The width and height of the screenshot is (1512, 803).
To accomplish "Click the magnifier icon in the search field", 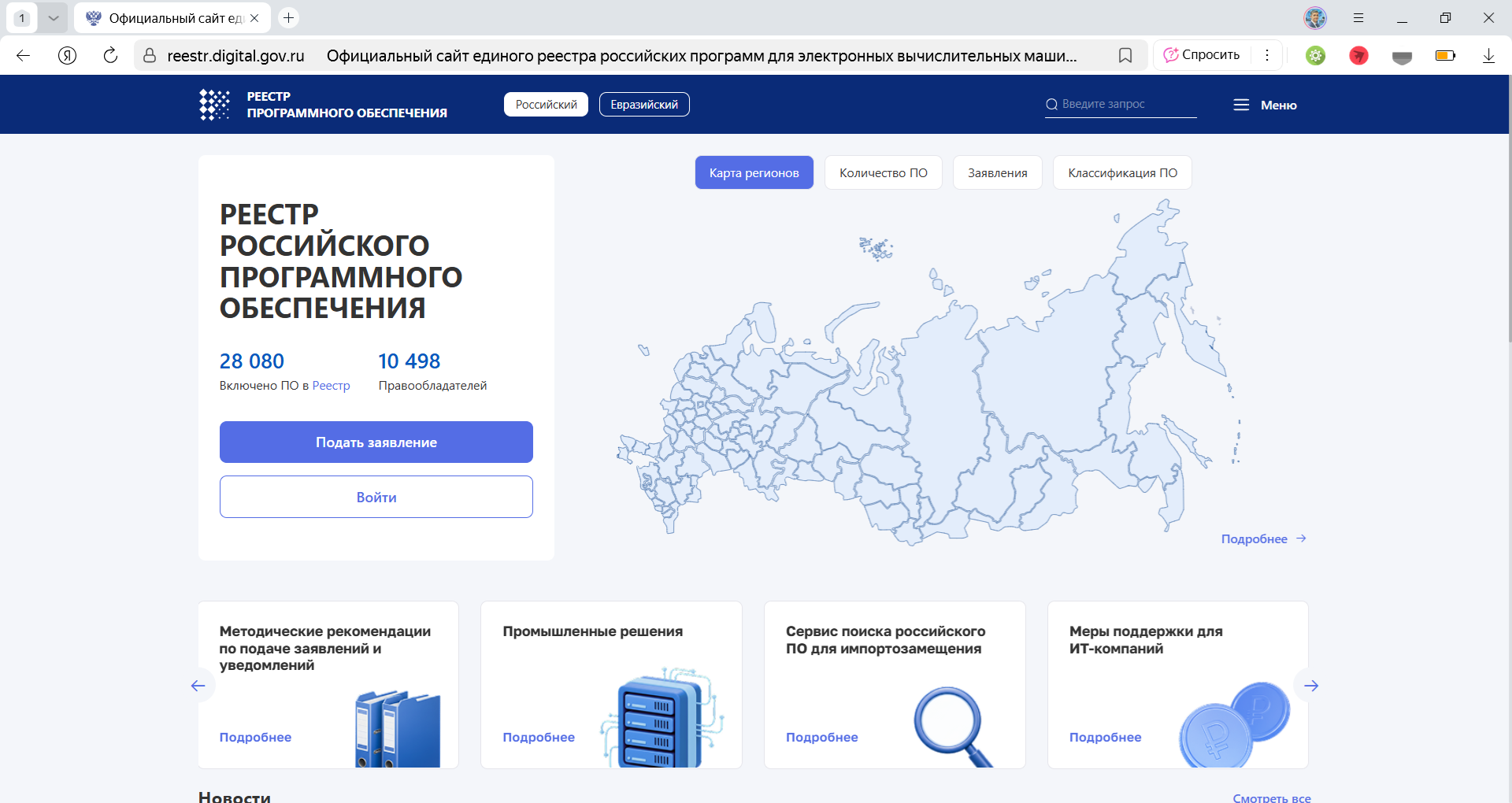I will point(1051,104).
